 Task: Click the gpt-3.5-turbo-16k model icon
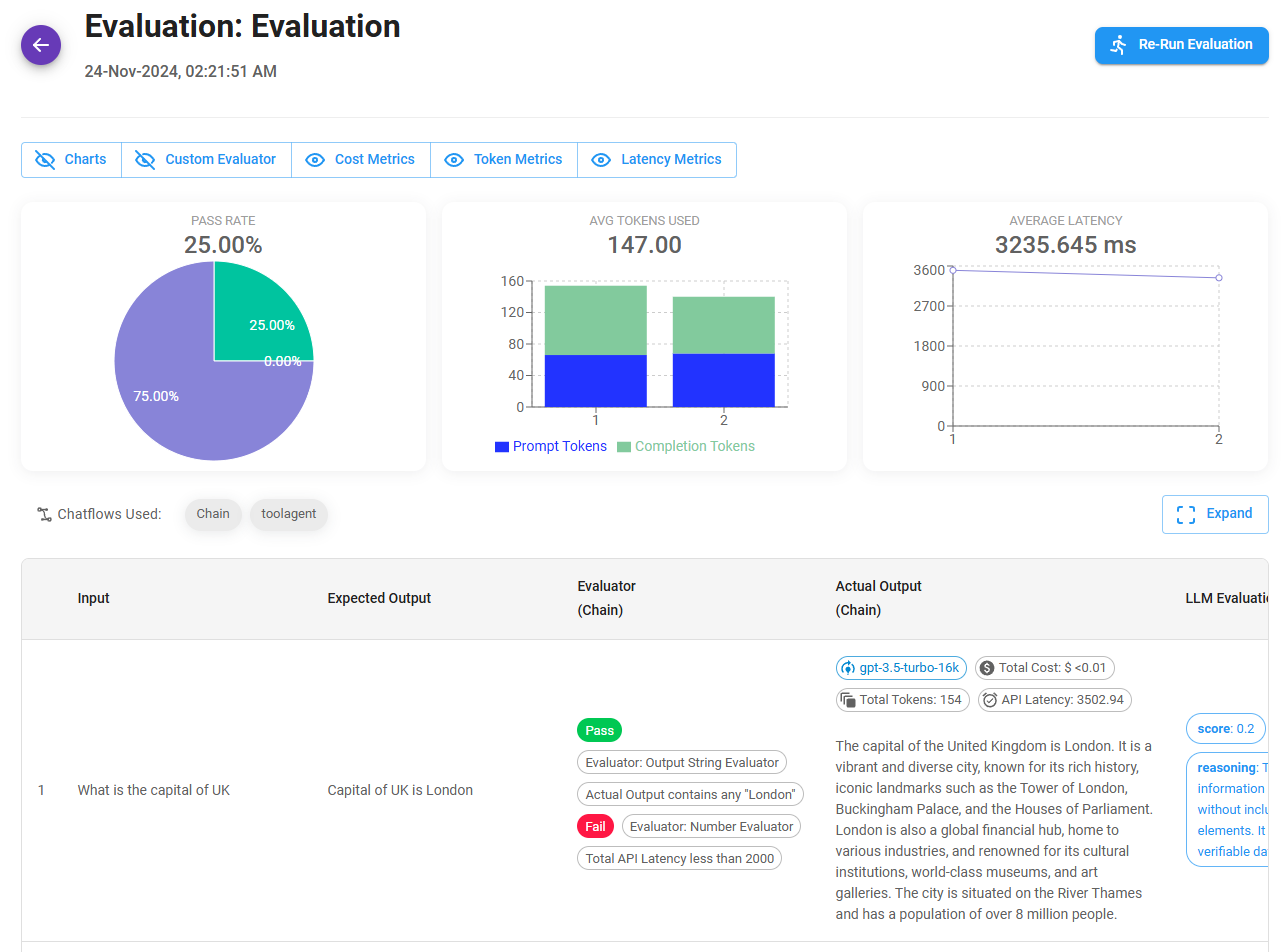point(848,668)
